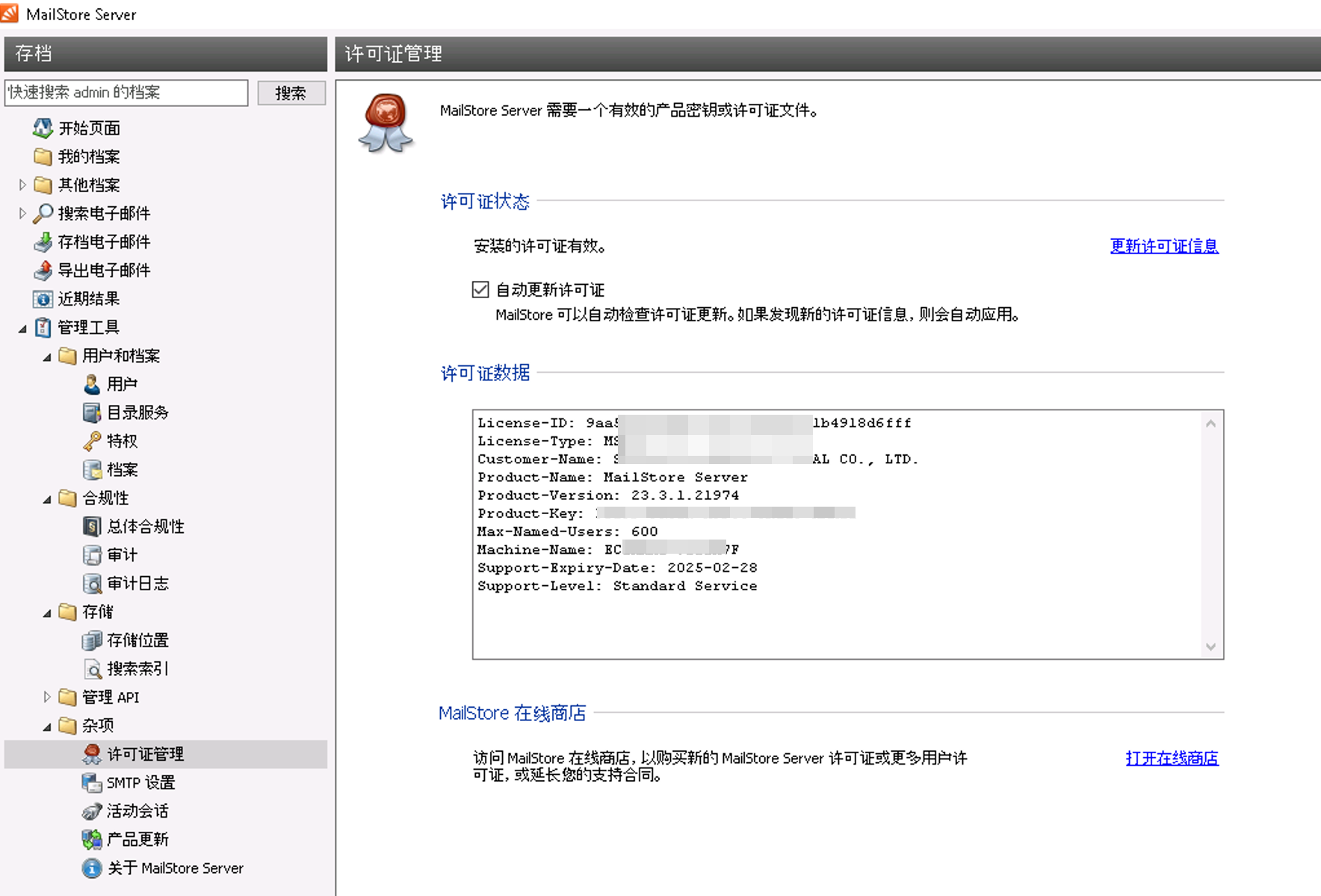Click the 关于 MailStore Server info icon
Image resolution: width=1321 pixels, height=896 pixels.
point(92,868)
